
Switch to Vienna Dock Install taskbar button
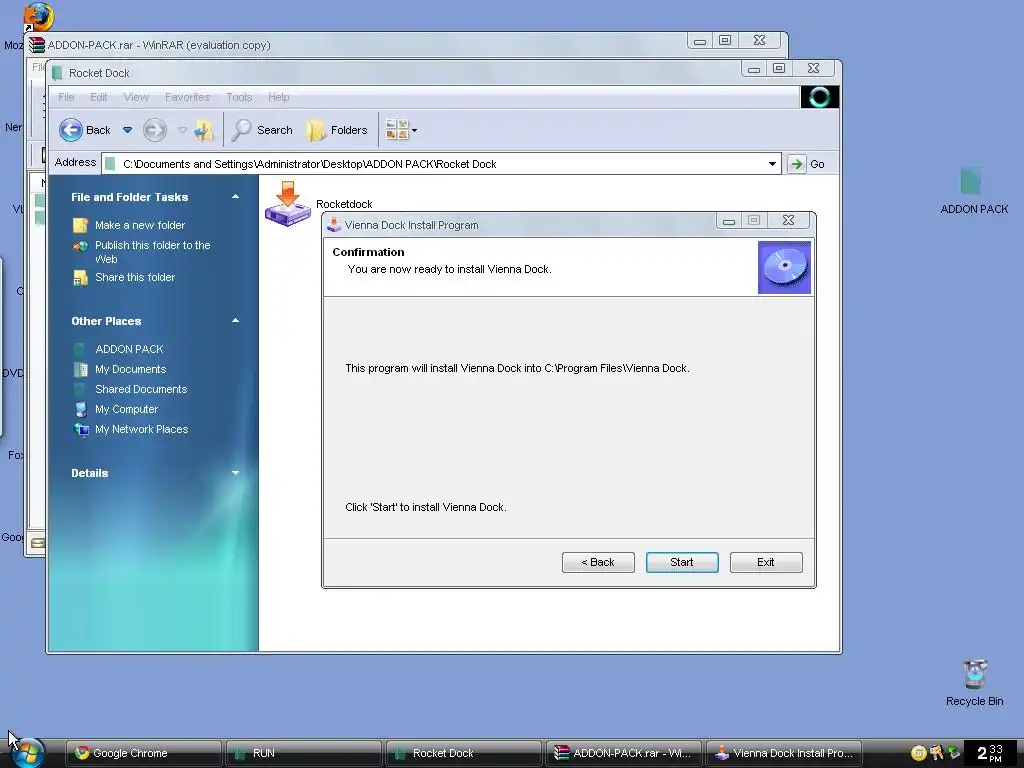tap(784, 753)
